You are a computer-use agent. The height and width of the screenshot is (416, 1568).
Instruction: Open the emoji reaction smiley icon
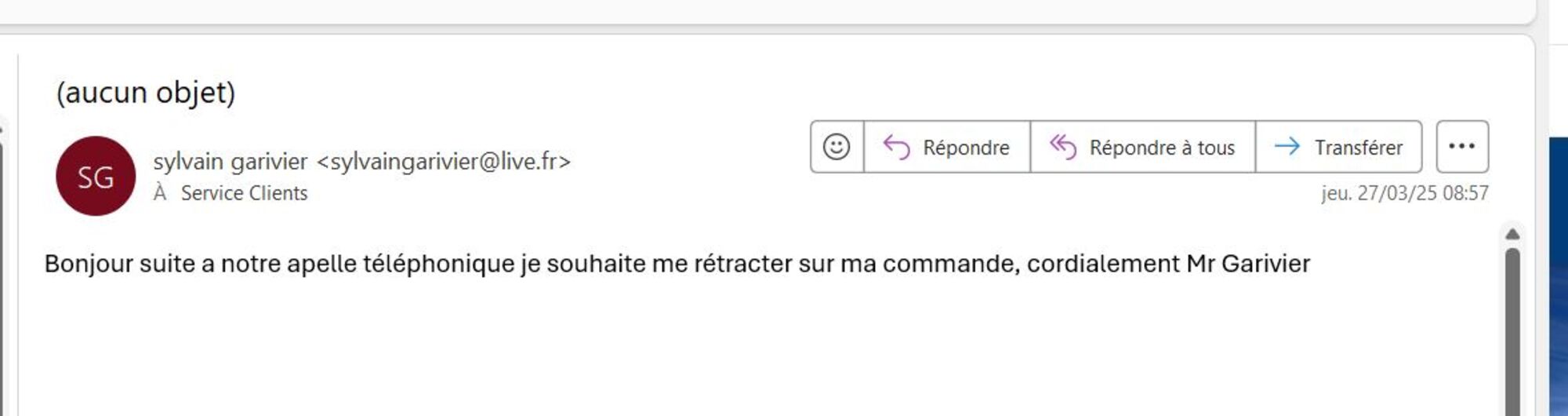click(837, 147)
